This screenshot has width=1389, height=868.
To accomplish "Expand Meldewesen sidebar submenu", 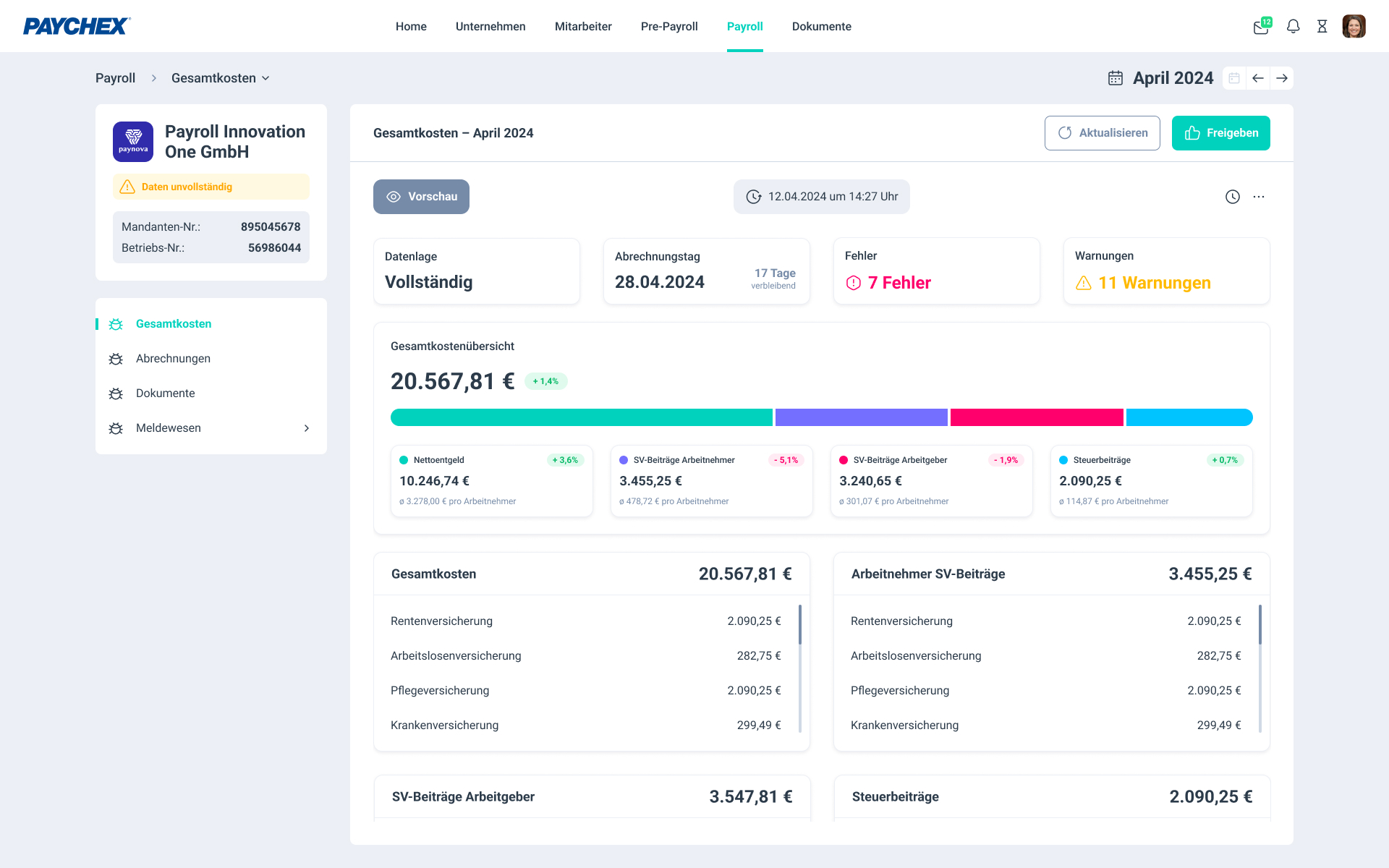I will tap(307, 428).
